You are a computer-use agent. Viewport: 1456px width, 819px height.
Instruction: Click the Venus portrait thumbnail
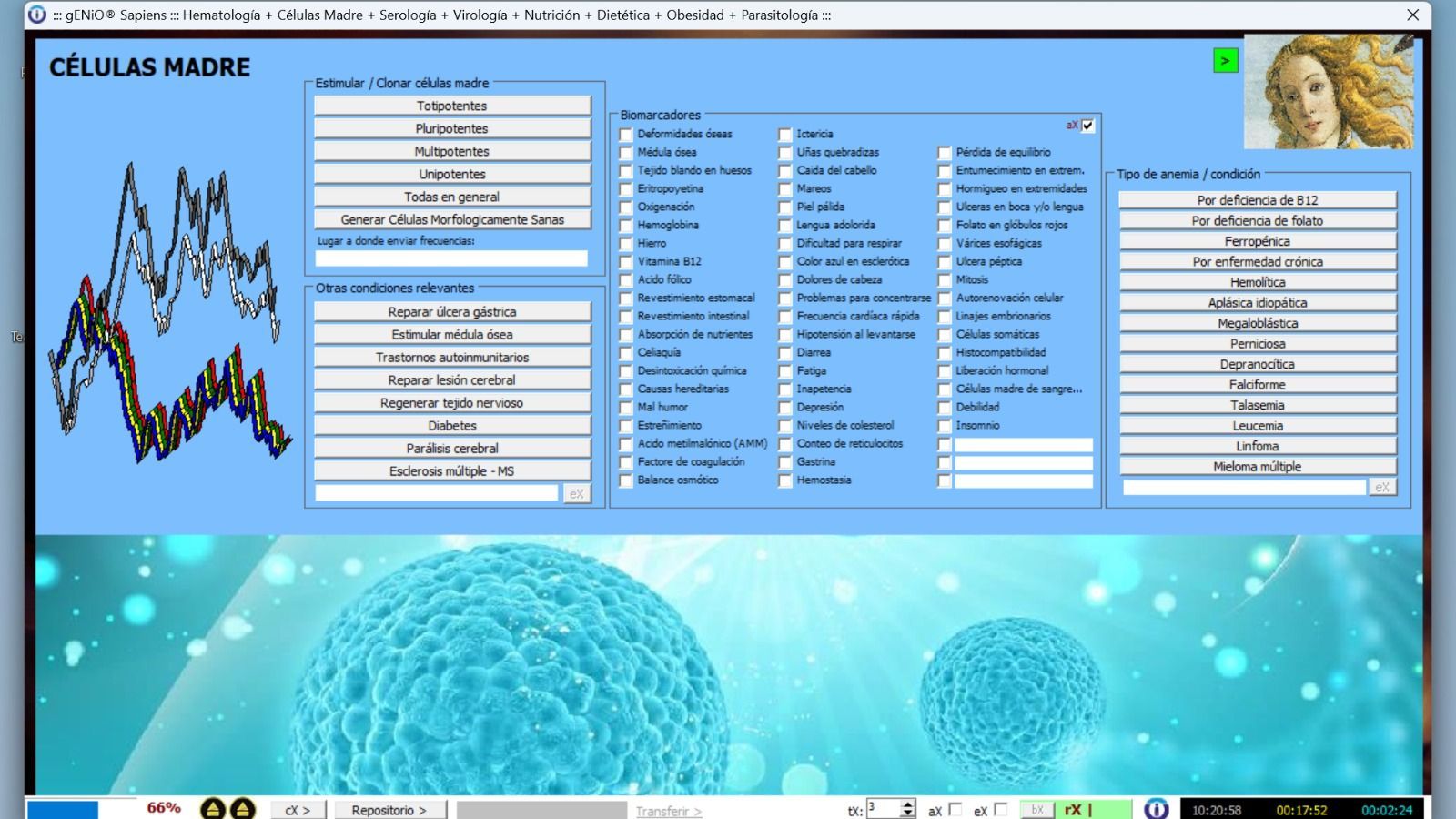[1328, 92]
